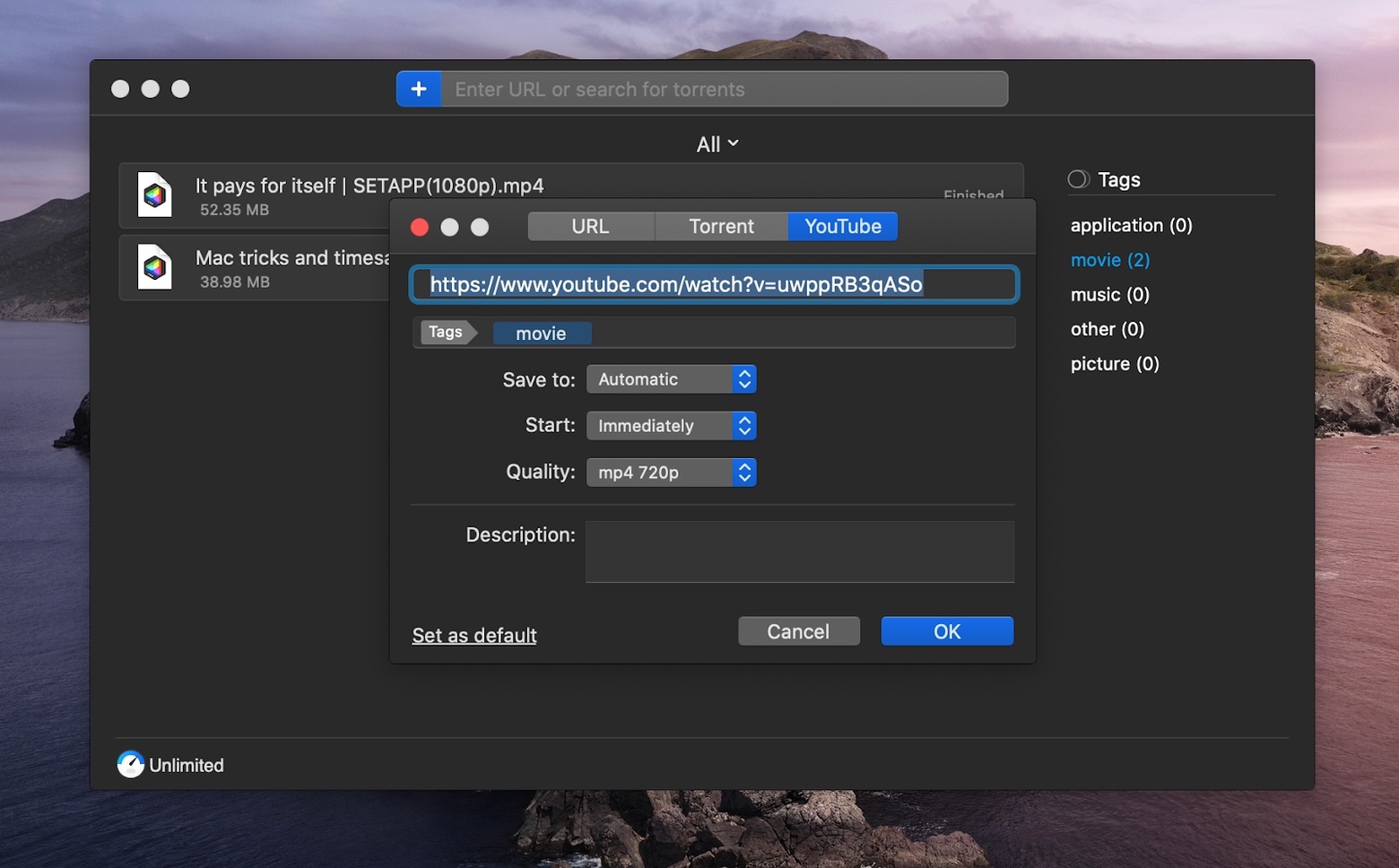1399x868 pixels.
Task: Click the SETAPP mp4 file icon
Action: 154,195
